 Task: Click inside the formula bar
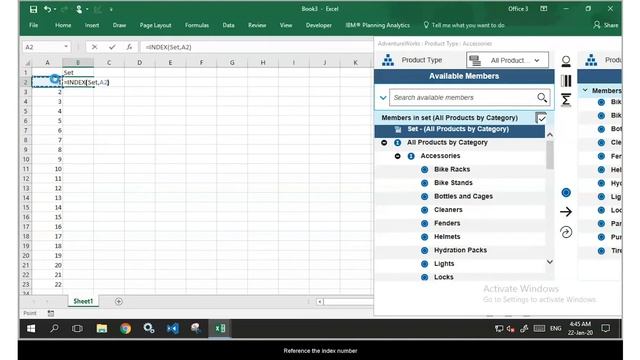tap(256, 47)
